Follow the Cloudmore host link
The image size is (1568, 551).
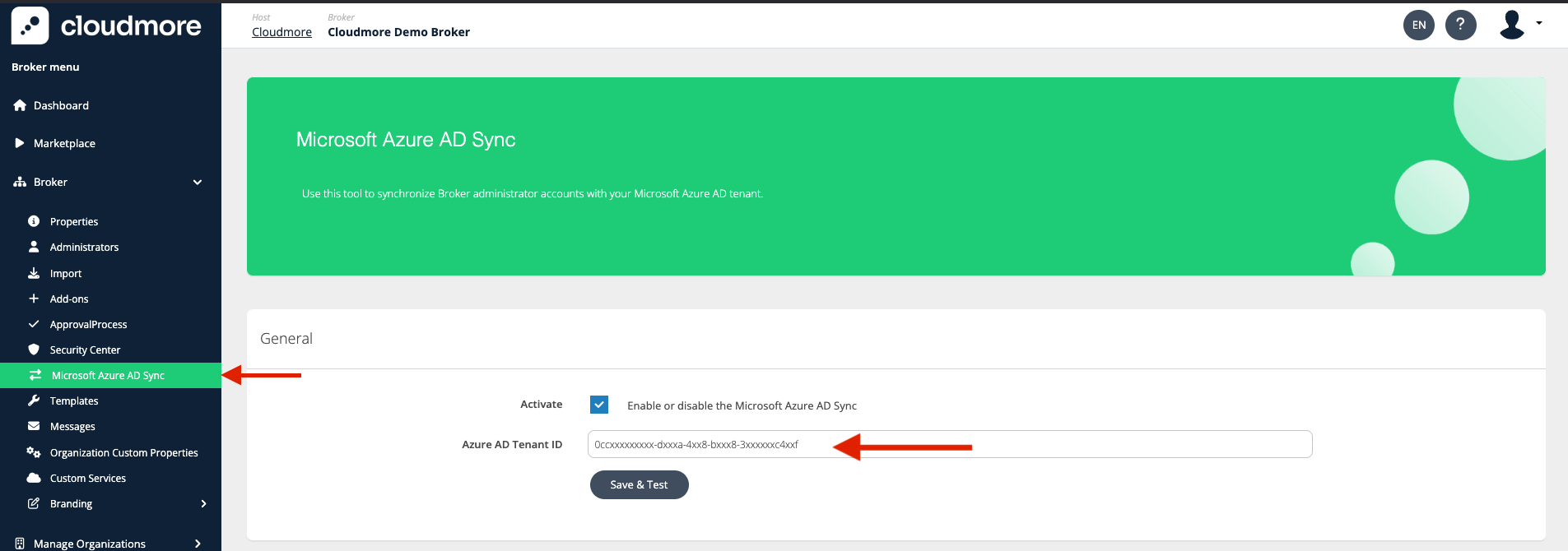point(281,32)
